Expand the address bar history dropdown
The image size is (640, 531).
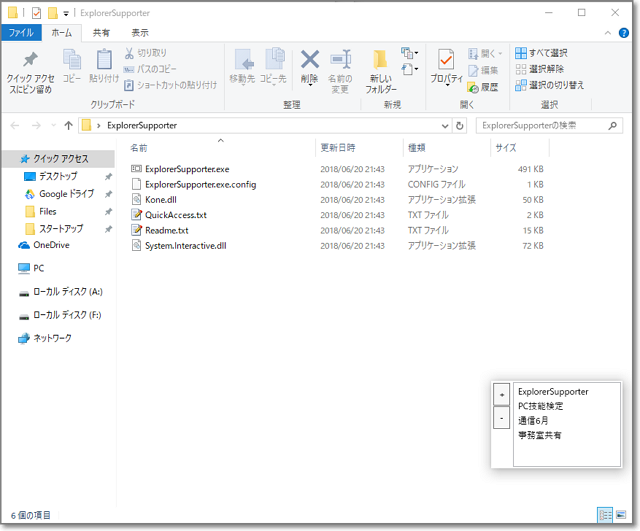(x=445, y=126)
